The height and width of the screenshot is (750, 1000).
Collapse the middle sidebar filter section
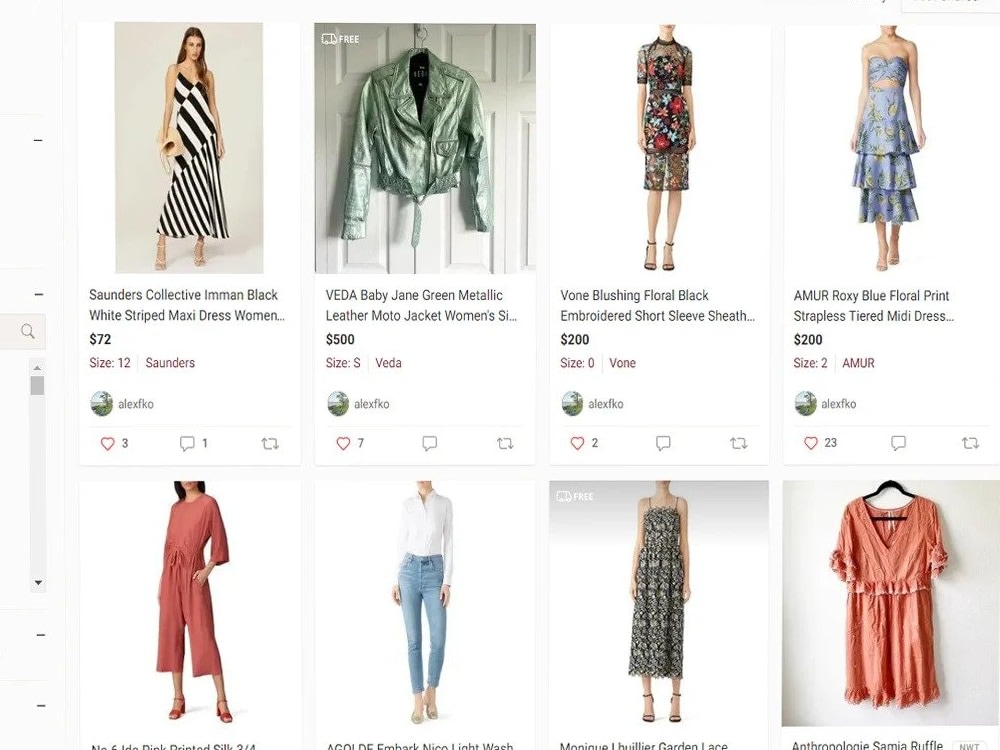37,293
